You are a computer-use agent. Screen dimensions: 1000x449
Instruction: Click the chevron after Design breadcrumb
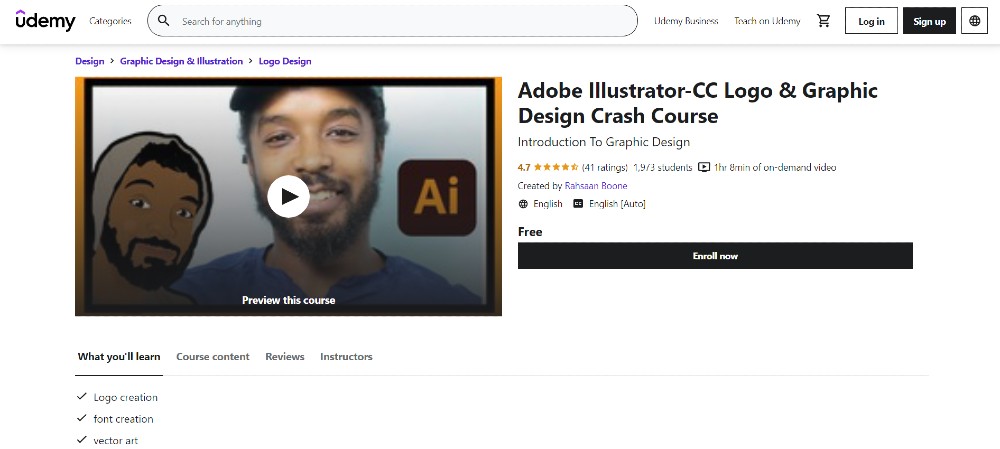click(112, 61)
